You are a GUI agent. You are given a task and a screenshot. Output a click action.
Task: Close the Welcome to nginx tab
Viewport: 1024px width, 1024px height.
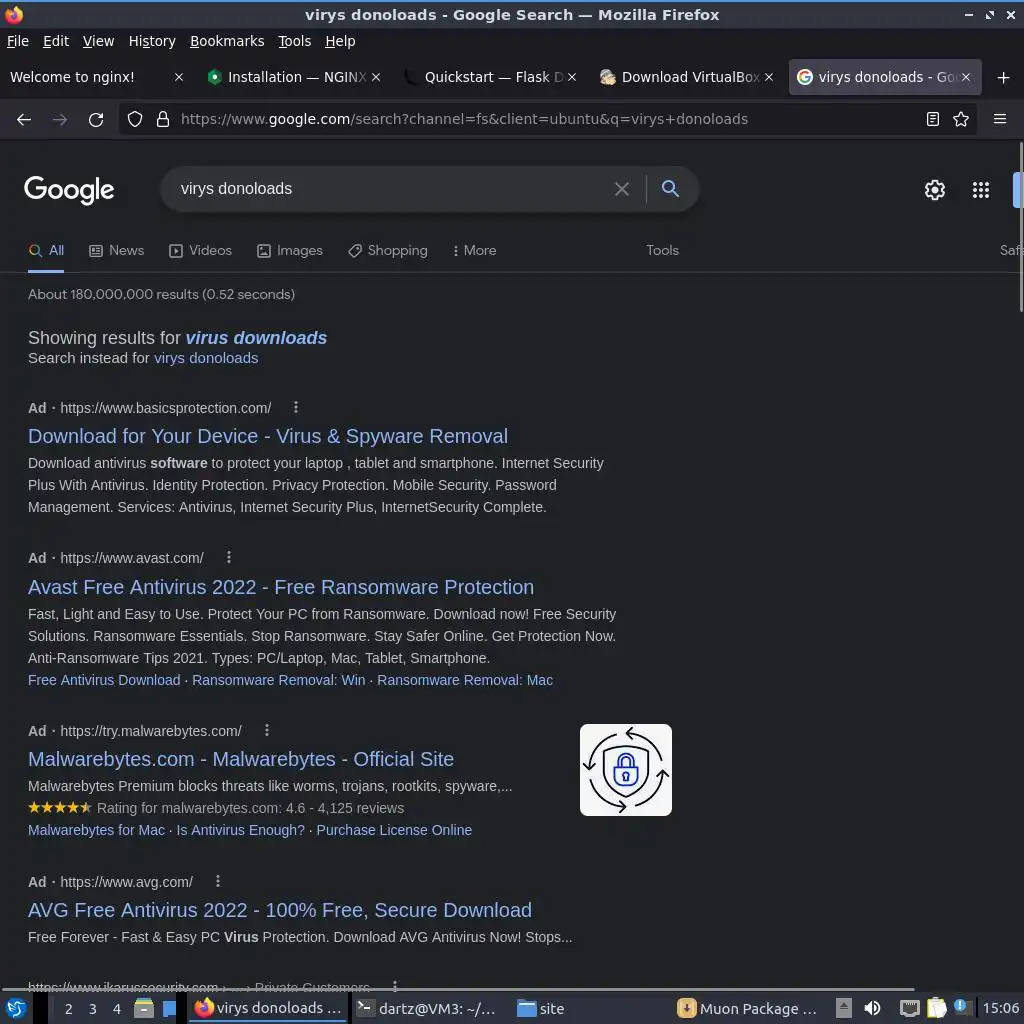(x=179, y=77)
